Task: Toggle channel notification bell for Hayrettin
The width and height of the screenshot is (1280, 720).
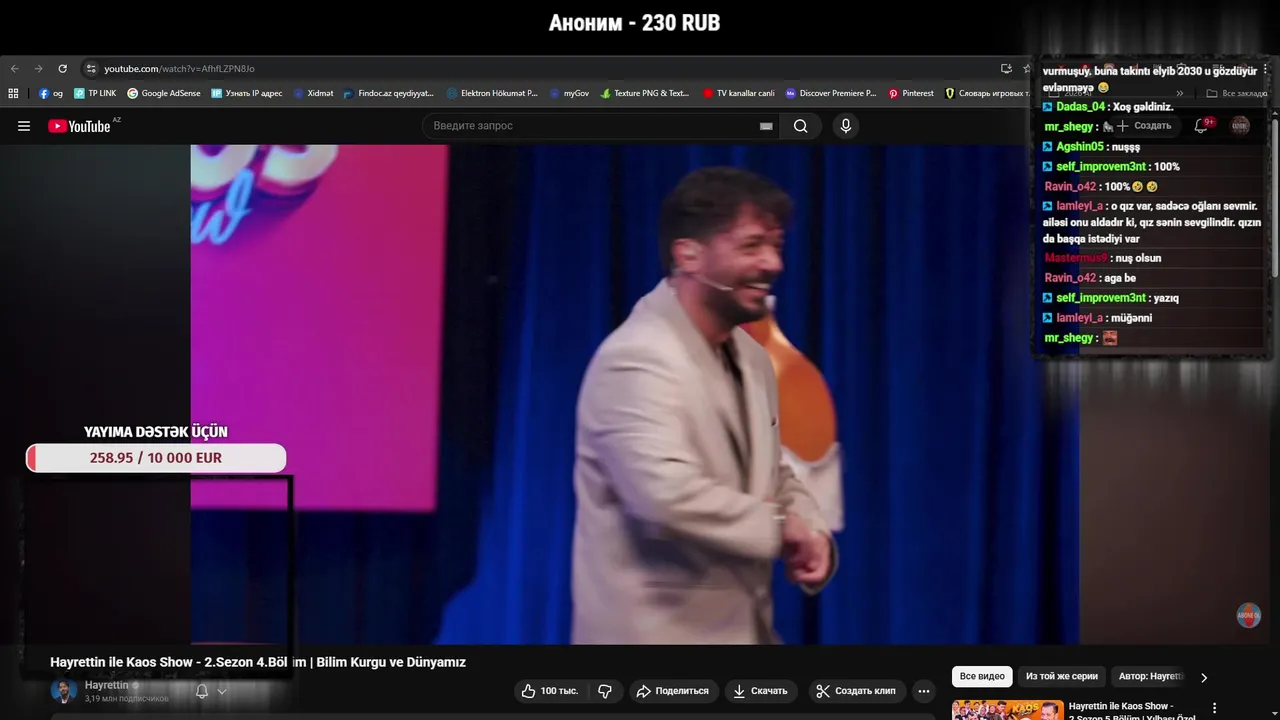Action: tap(202, 691)
